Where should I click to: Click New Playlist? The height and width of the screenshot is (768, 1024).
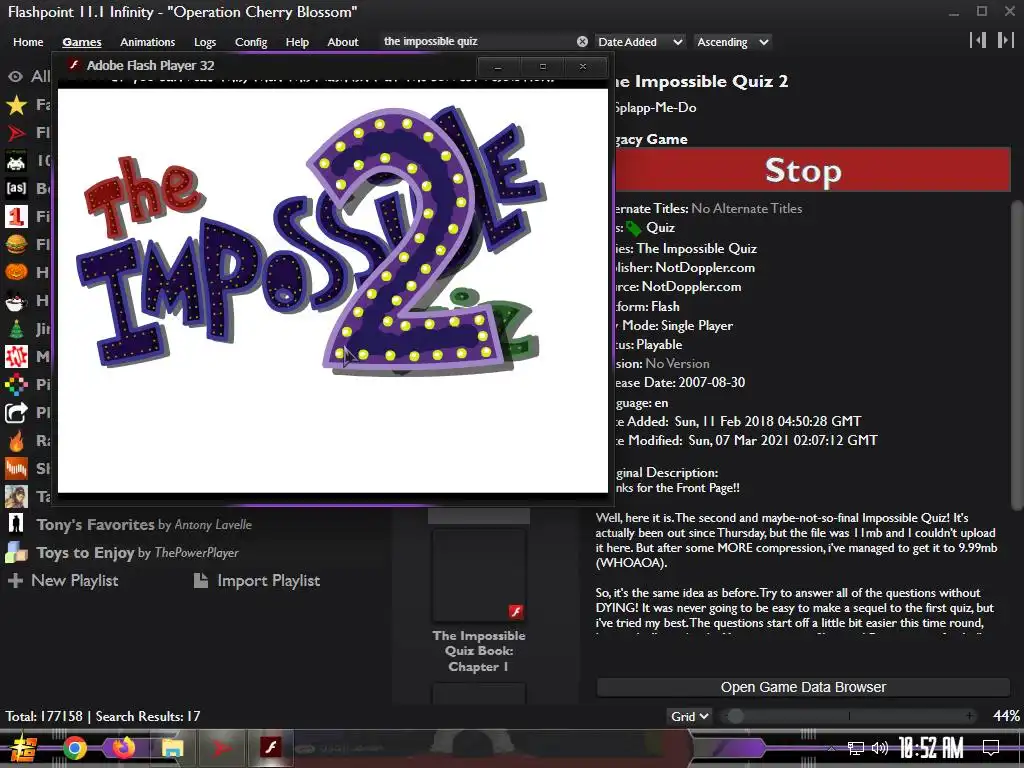point(63,581)
